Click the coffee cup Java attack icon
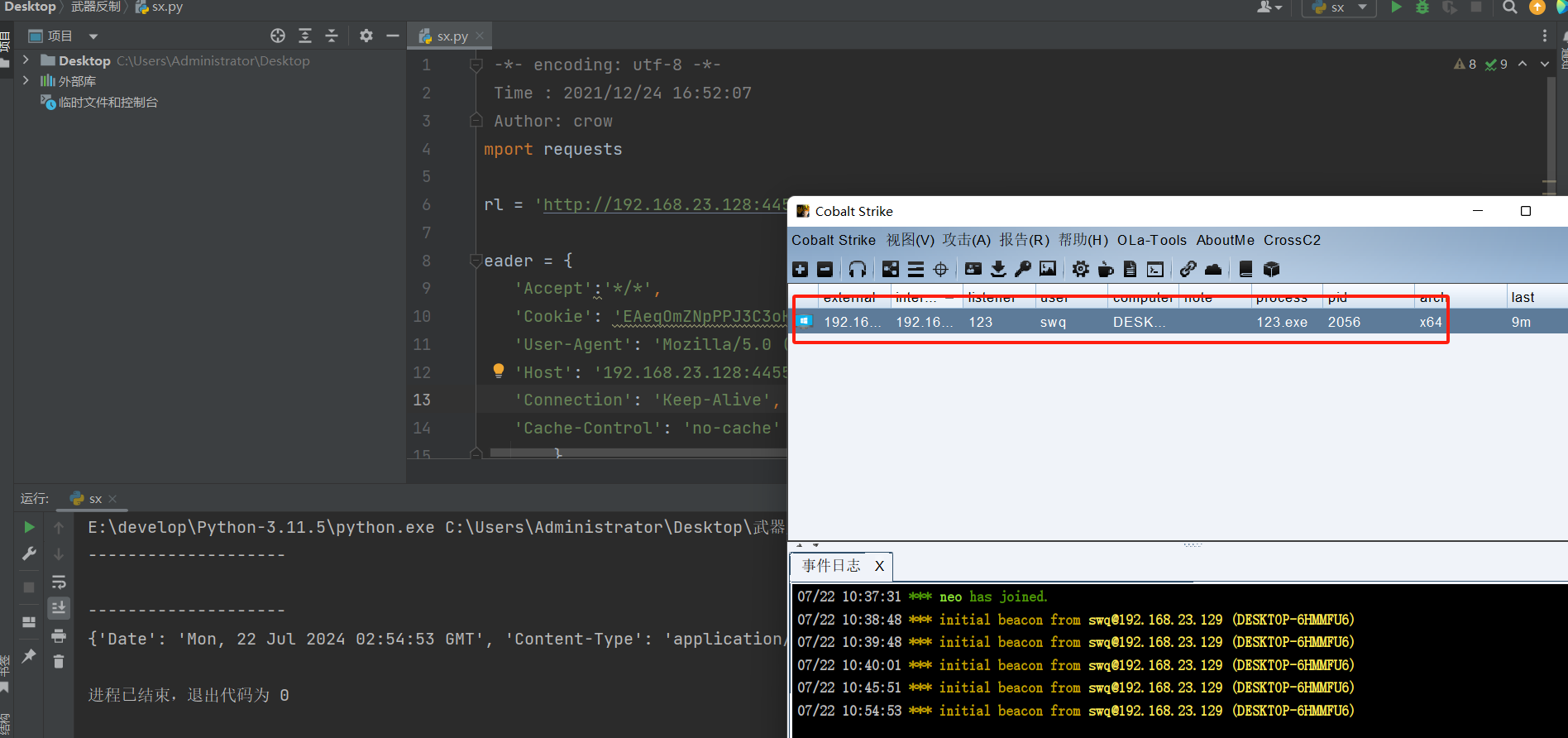Image resolution: width=1568 pixels, height=738 pixels. (1106, 269)
